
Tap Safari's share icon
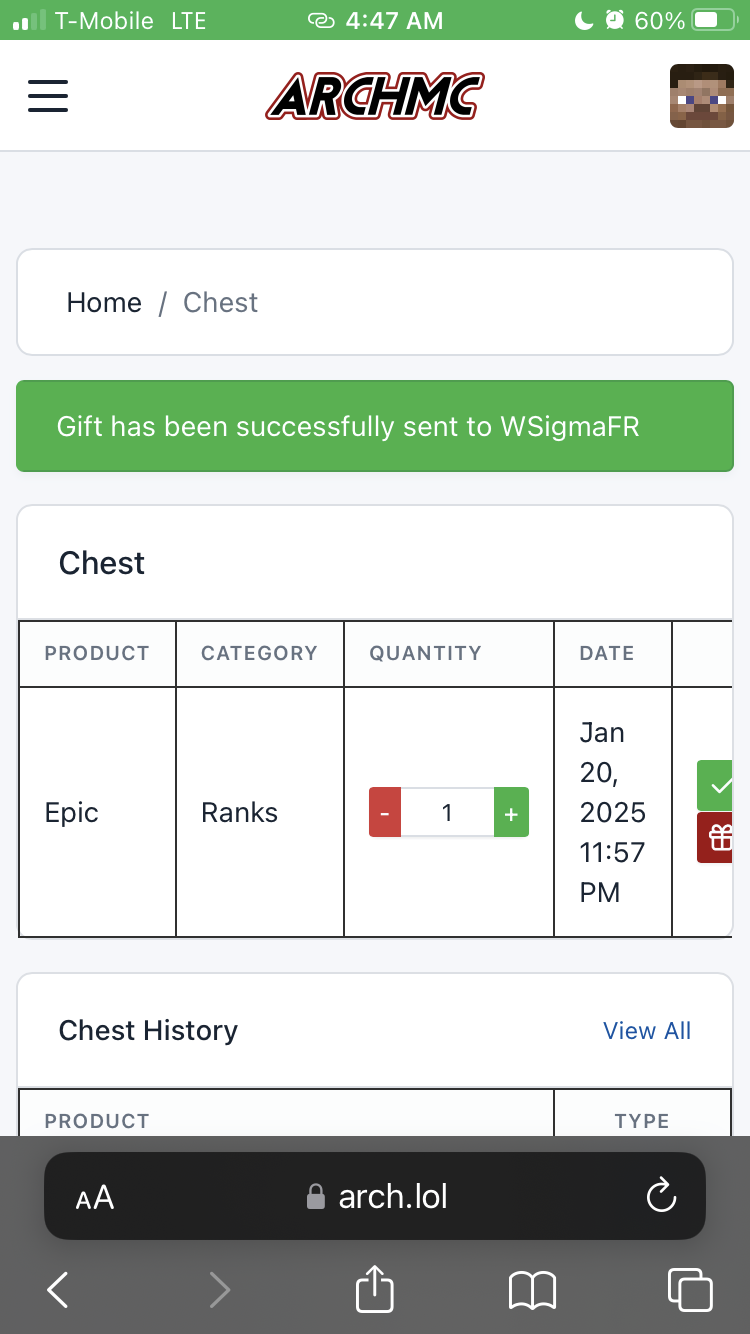pos(375,1288)
